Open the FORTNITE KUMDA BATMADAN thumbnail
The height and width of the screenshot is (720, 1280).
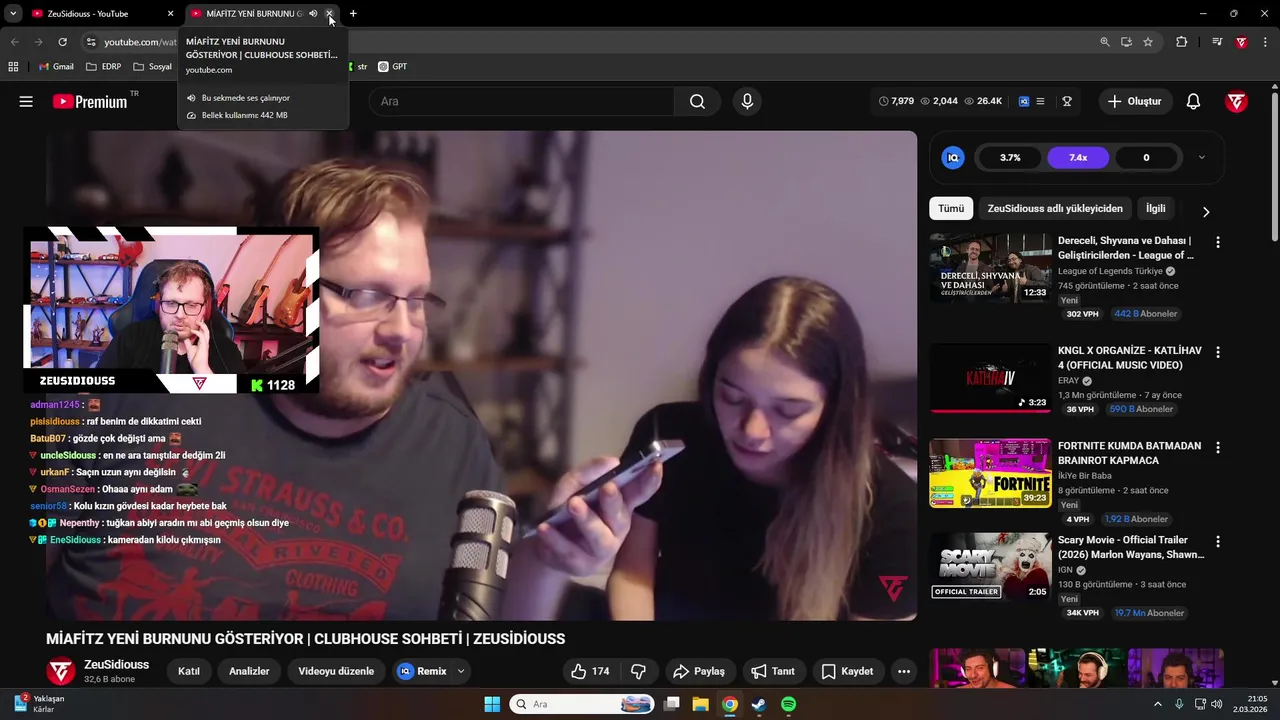click(x=990, y=473)
